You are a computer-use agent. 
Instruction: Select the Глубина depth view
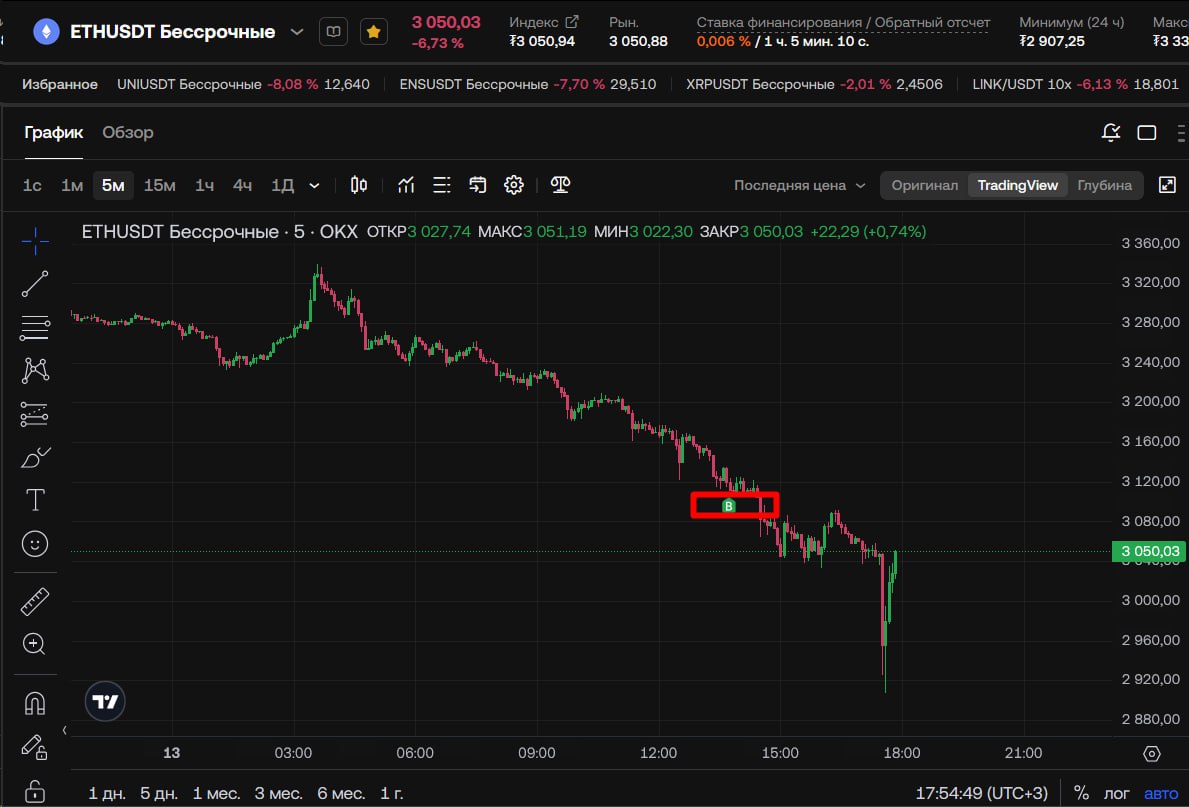click(1104, 186)
